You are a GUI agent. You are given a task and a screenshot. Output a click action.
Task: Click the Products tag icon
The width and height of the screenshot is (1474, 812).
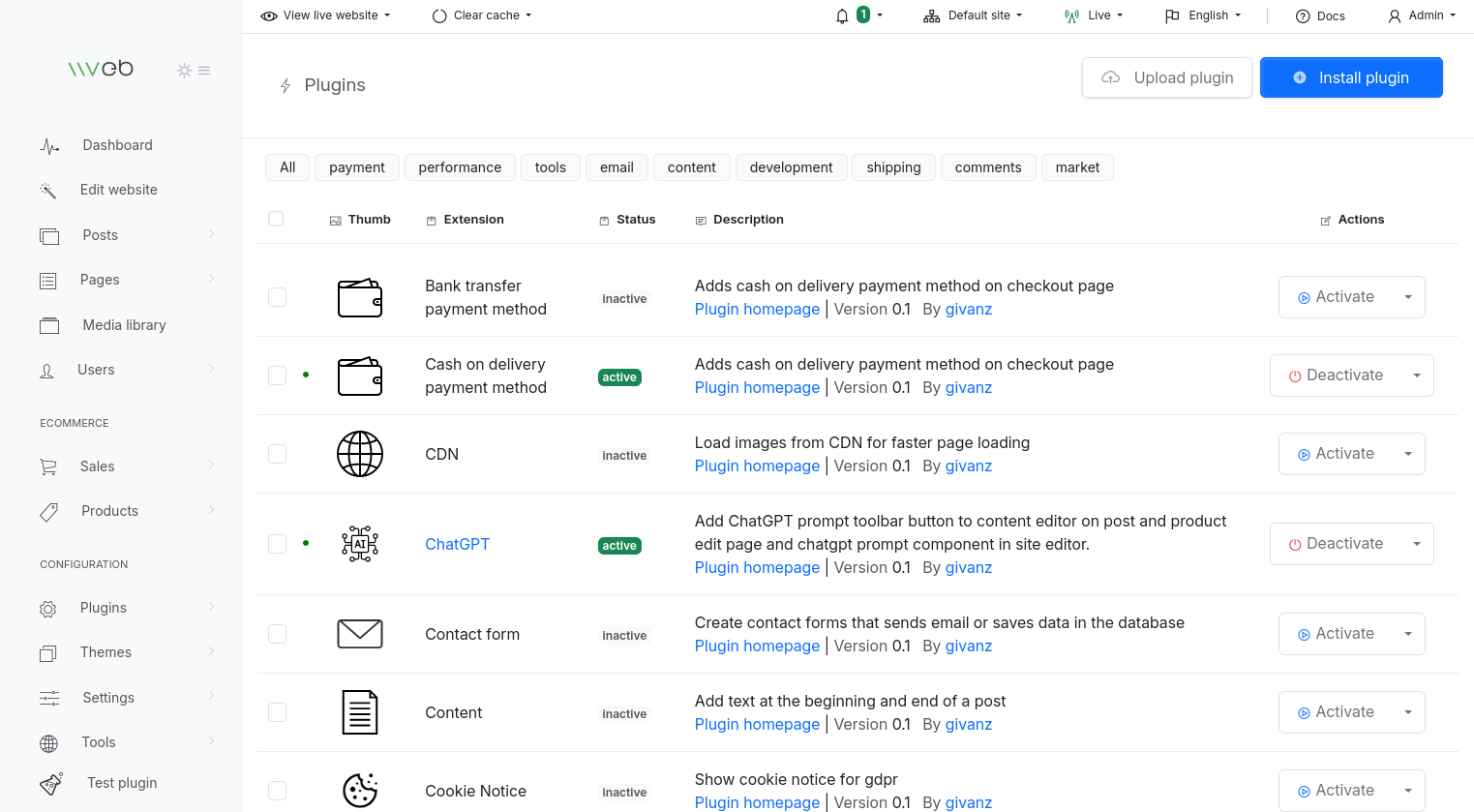(48, 512)
